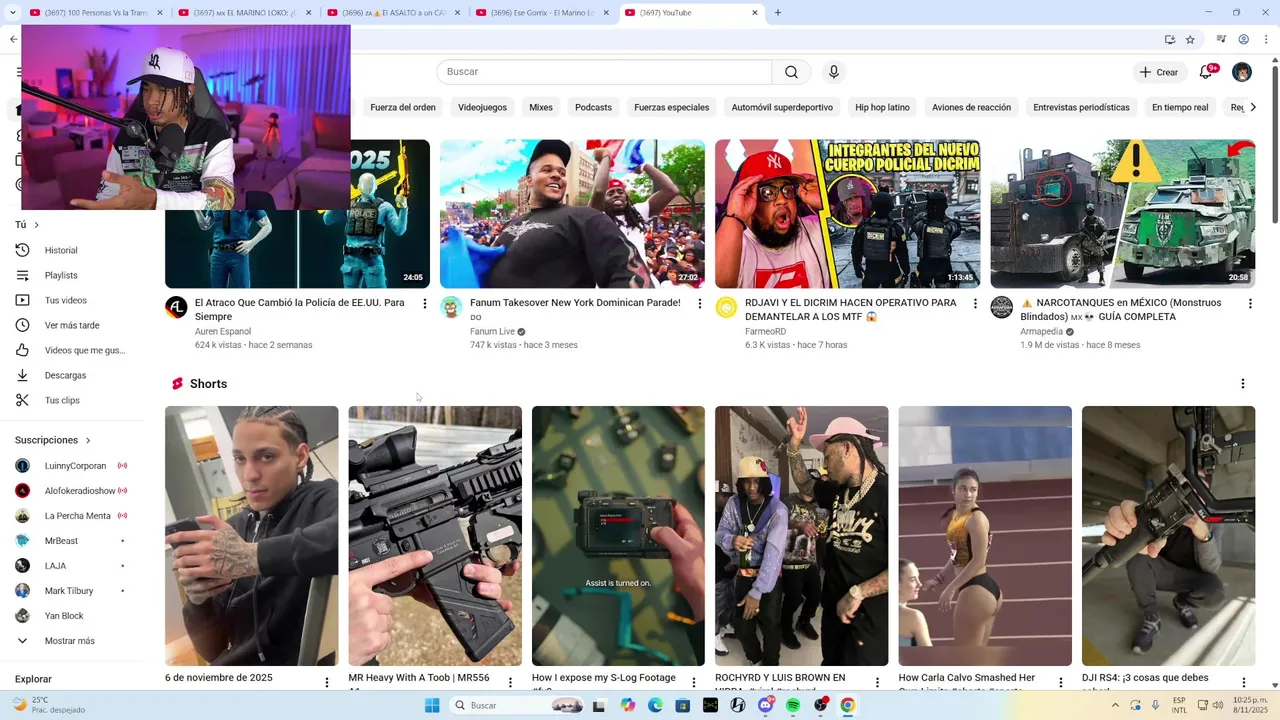This screenshot has height=720, width=1280.
Task: Open options for RDJAVI Y EL DICRIM video
Action: click(x=975, y=304)
